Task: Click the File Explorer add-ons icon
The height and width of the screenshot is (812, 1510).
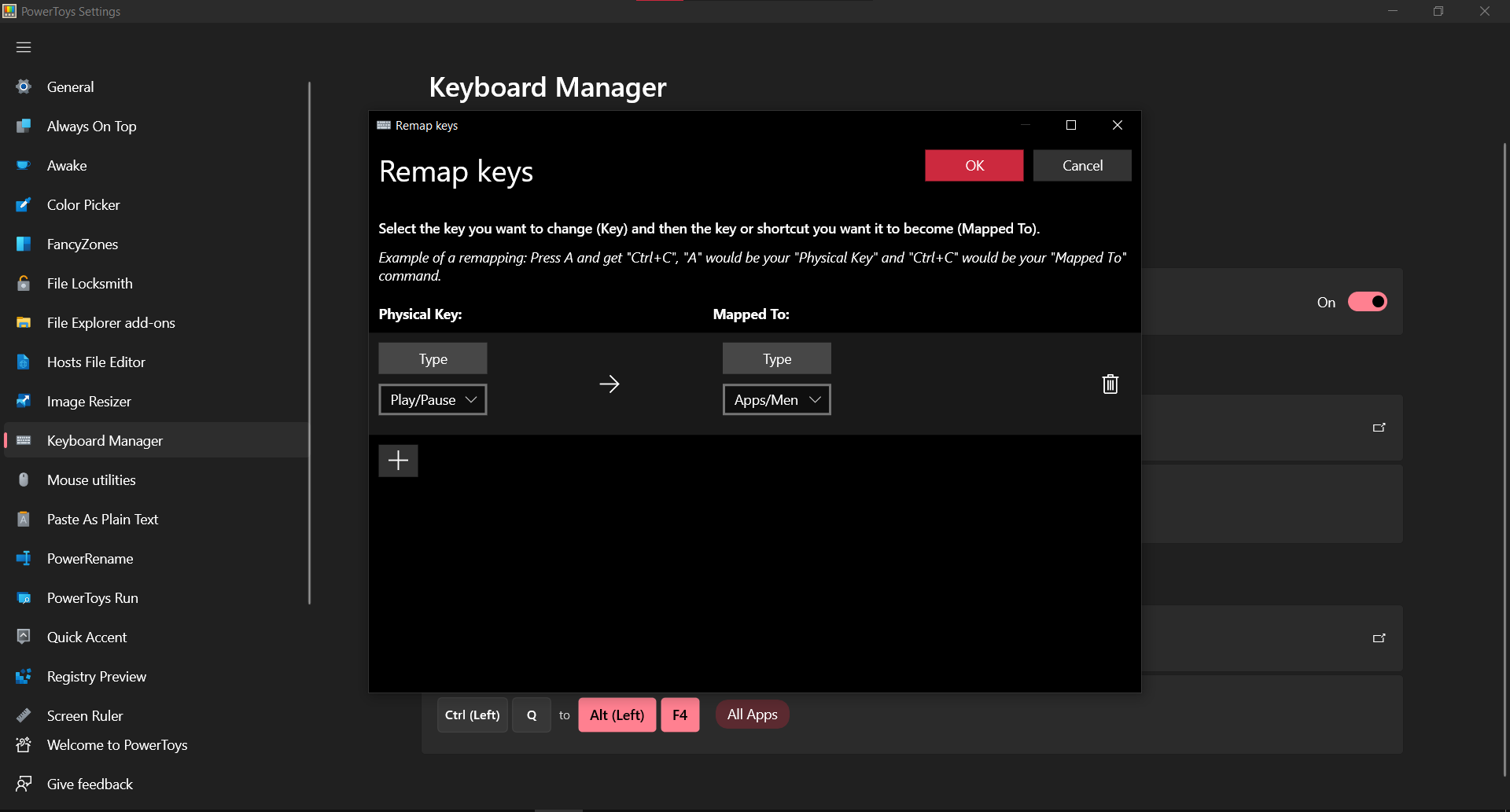Action: click(x=24, y=322)
